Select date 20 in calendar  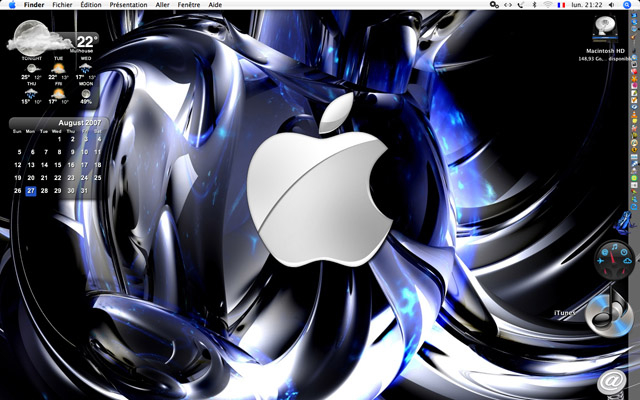(31, 178)
